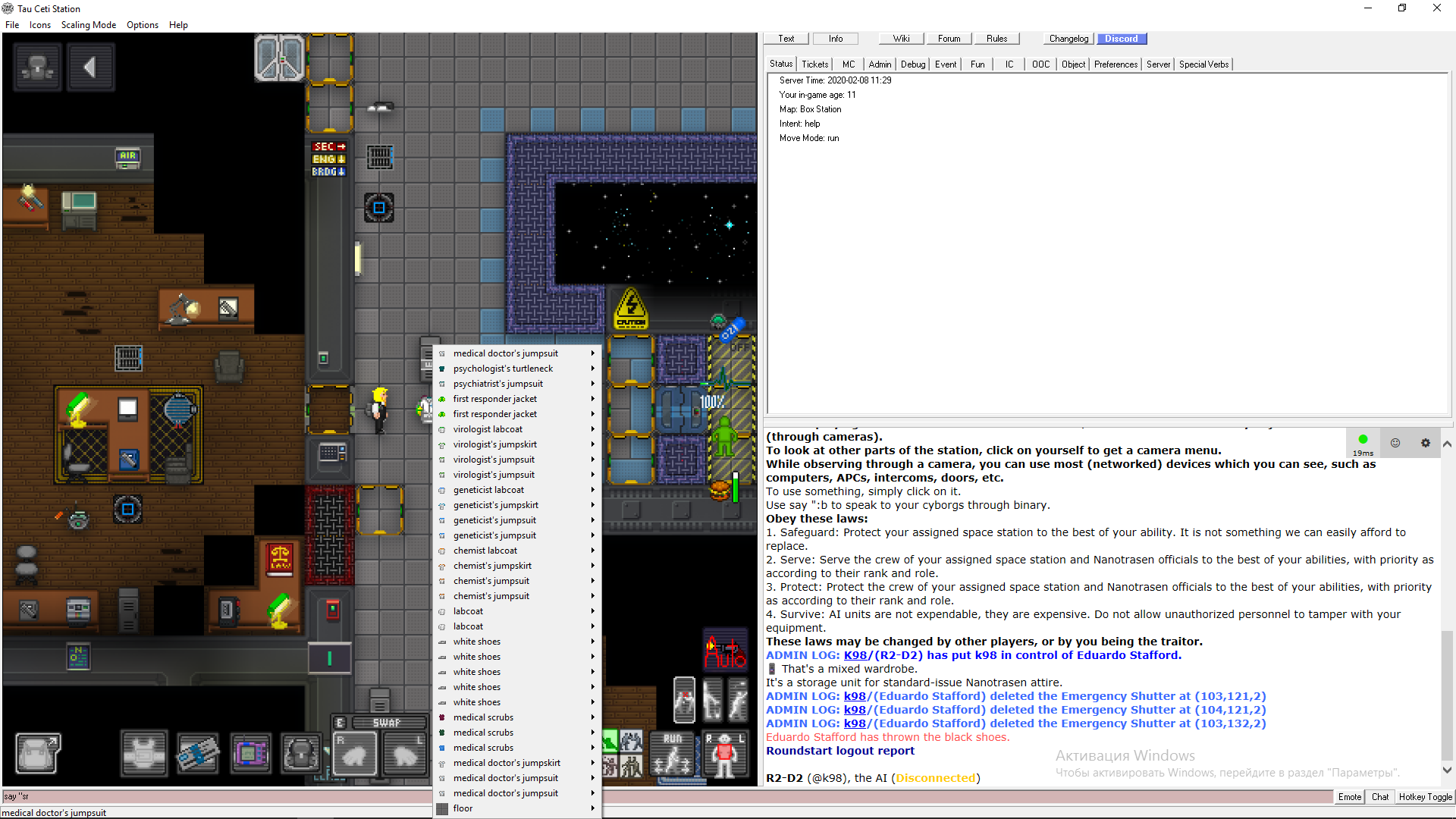1456x819 pixels.
Task: Expand chemist's jumpskirt submenu arrow
Action: 593,566
